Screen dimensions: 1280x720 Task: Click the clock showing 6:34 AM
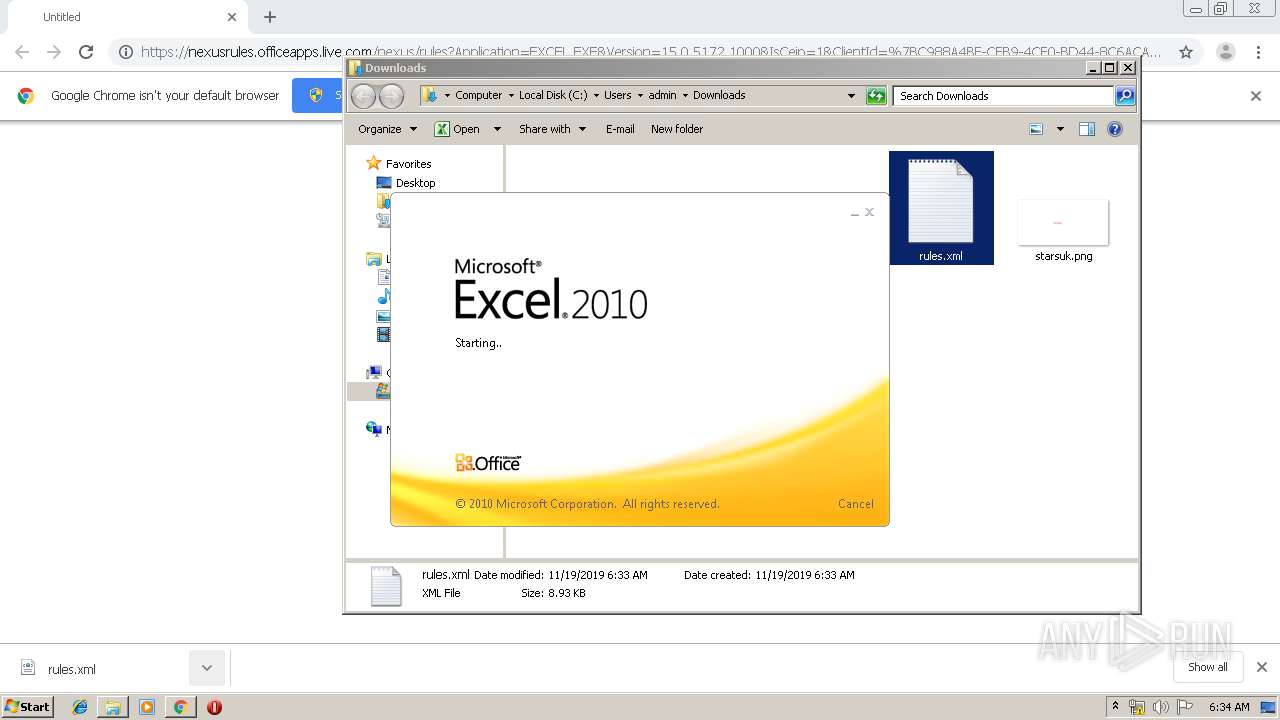(x=1229, y=707)
